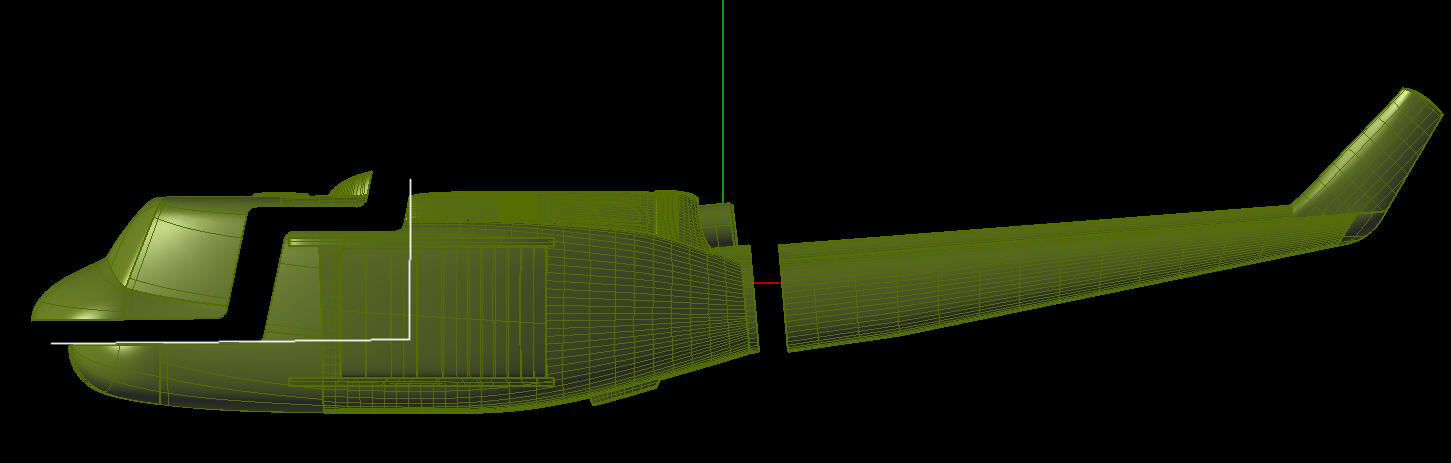Click the rear fuselage end section
This screenshot has width=1451, height=463.
740,300
